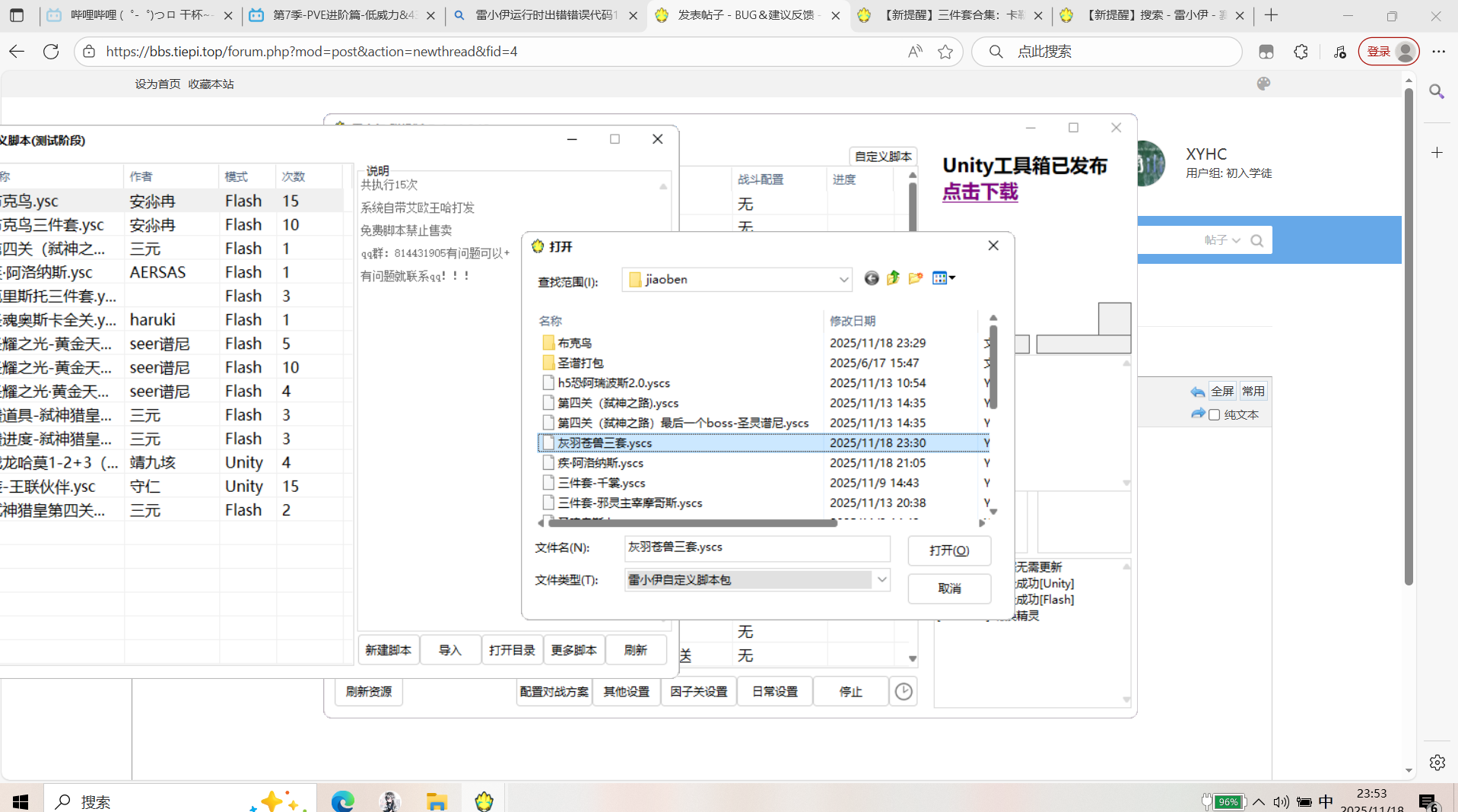1458x812 pixels.
Task: Click the timer clock icon beside 停止
Action: 903,691
